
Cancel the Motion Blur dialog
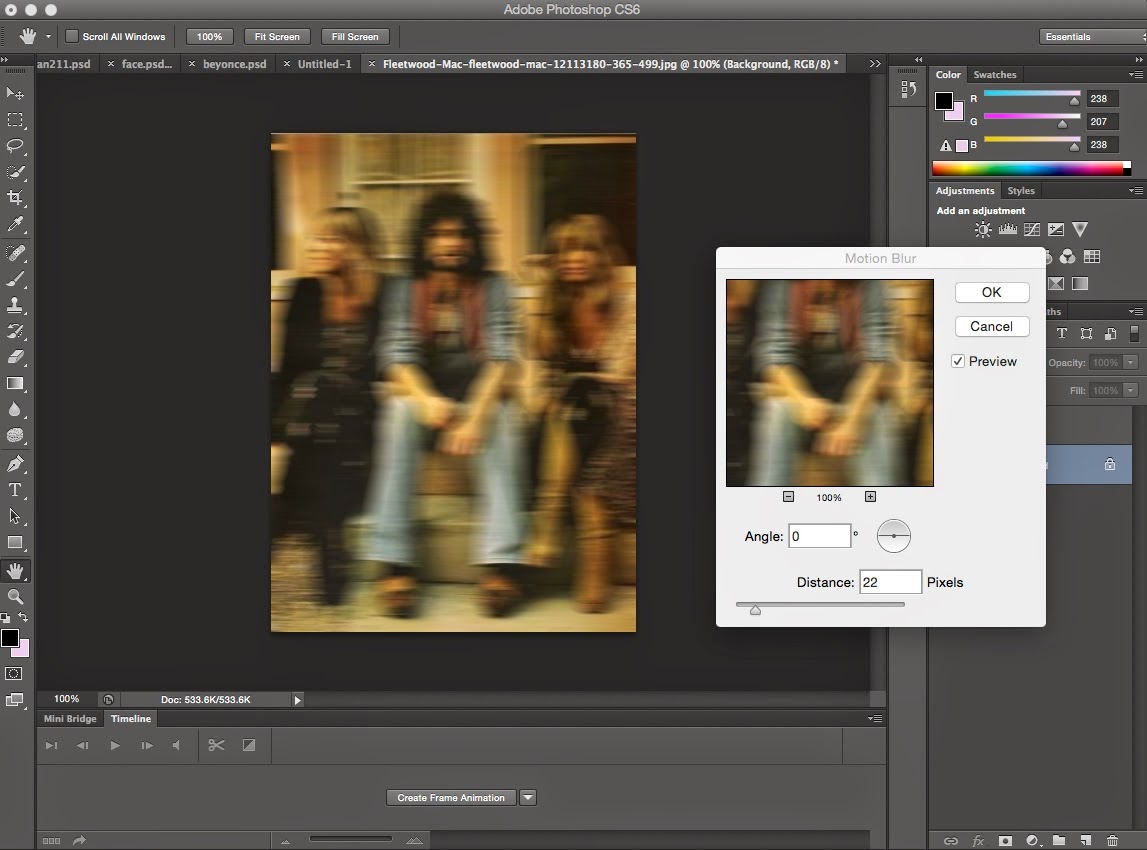992,326
